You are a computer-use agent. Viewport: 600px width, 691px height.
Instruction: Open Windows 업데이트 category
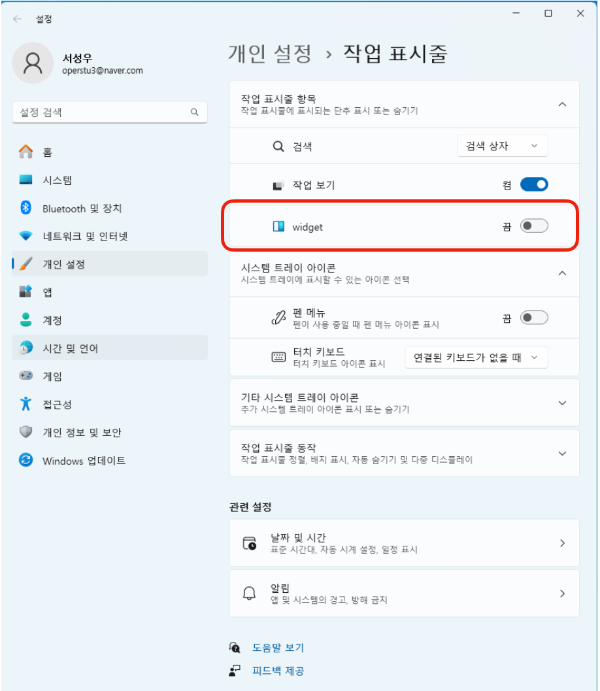point(110,461)
